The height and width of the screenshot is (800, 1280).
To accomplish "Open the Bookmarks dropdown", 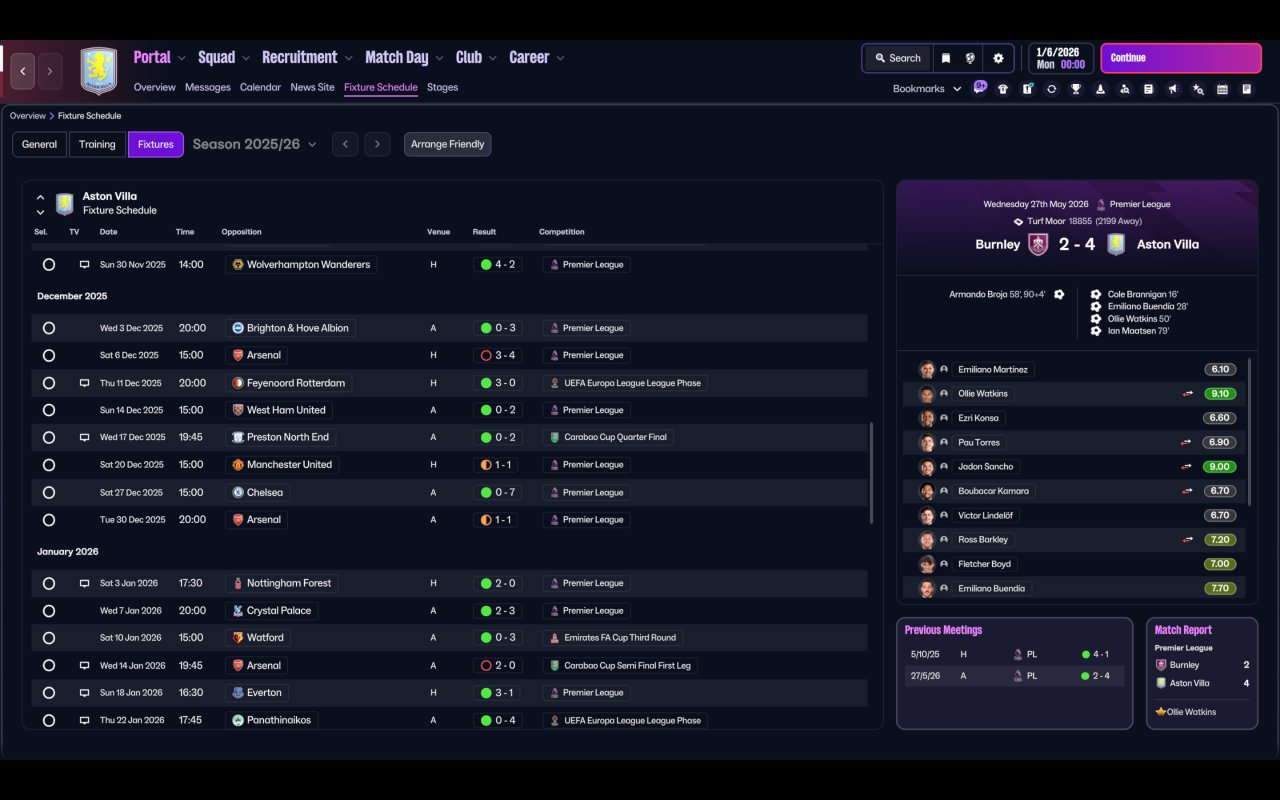I will point(927,89).
